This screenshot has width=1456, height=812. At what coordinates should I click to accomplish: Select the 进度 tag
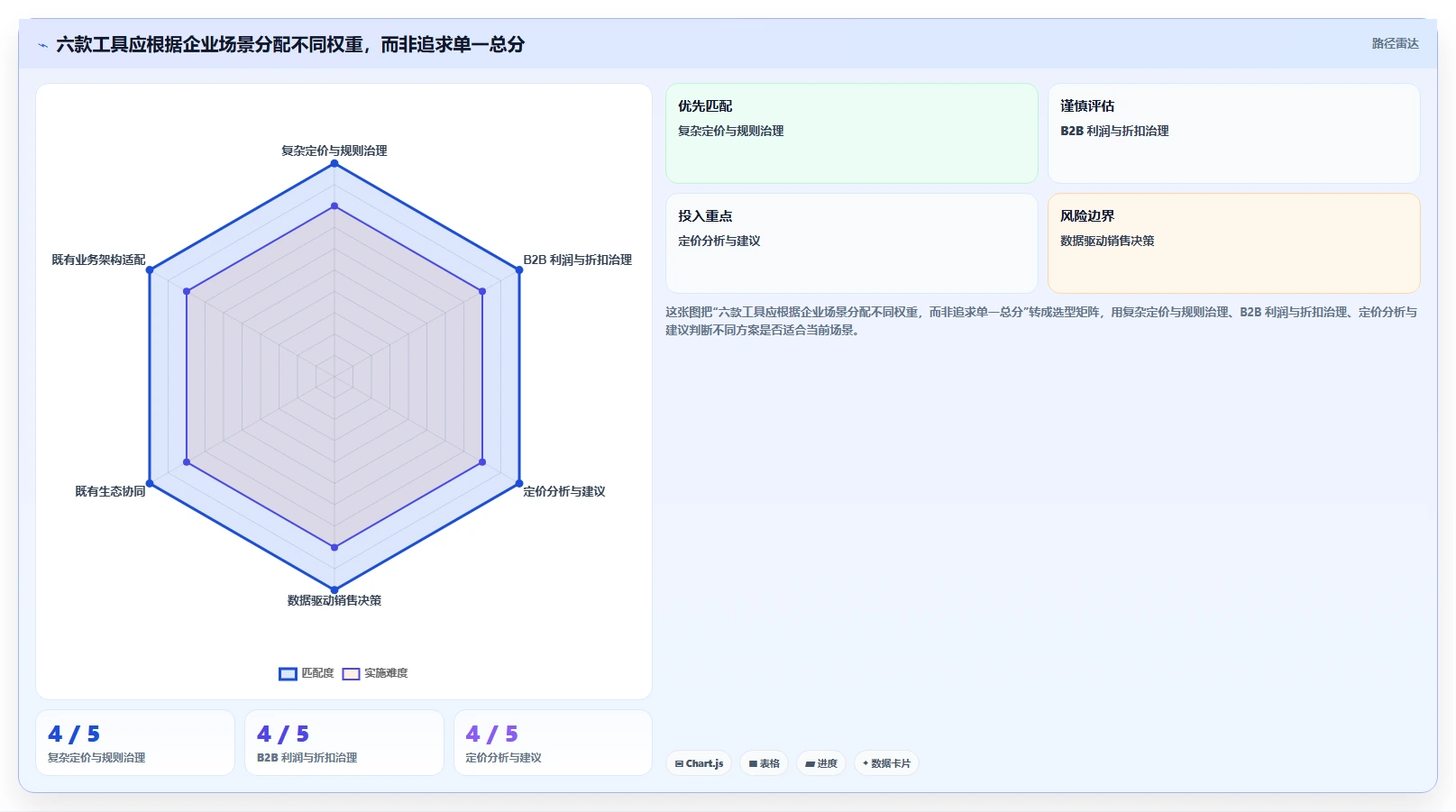pyautogui.click(x=821, y=763)
